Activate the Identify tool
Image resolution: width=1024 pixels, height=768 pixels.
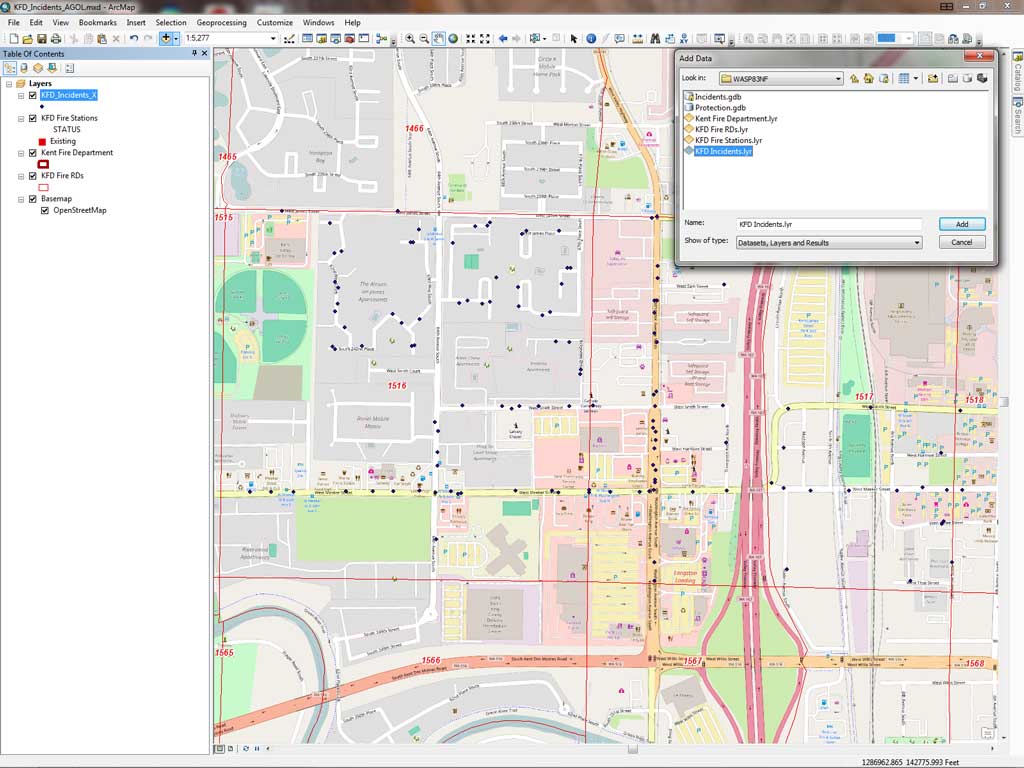click(591, 39)
